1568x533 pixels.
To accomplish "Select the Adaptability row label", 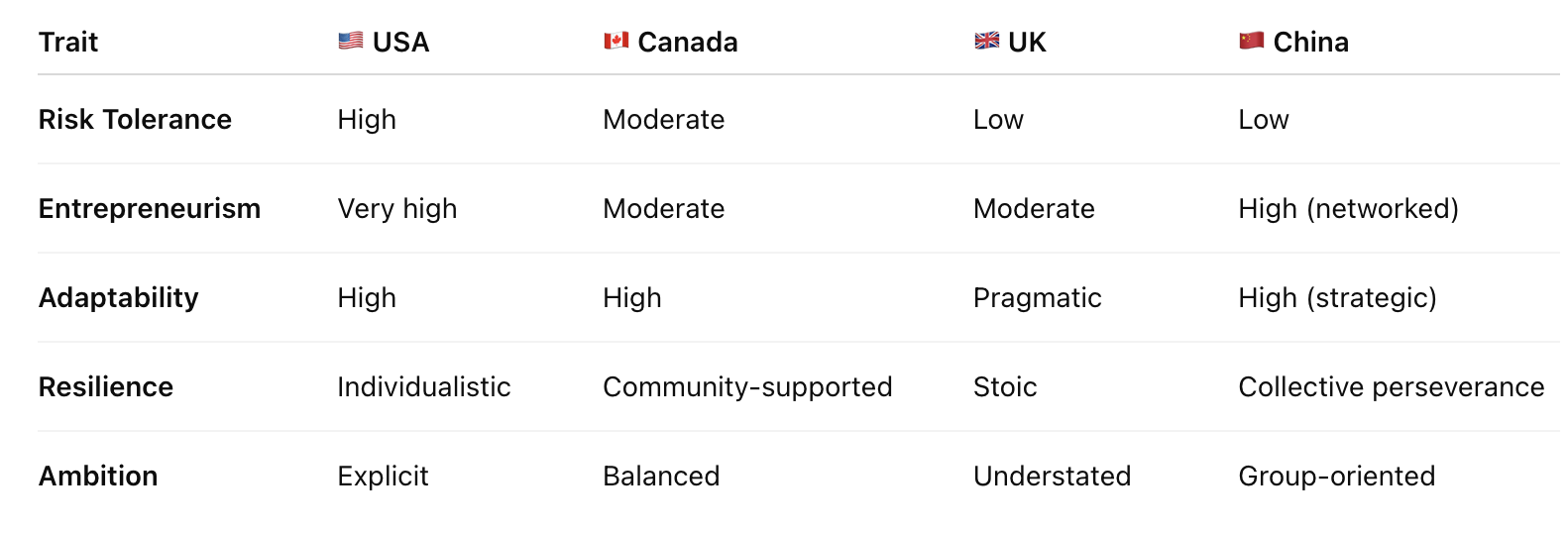I will pos(119,297).
